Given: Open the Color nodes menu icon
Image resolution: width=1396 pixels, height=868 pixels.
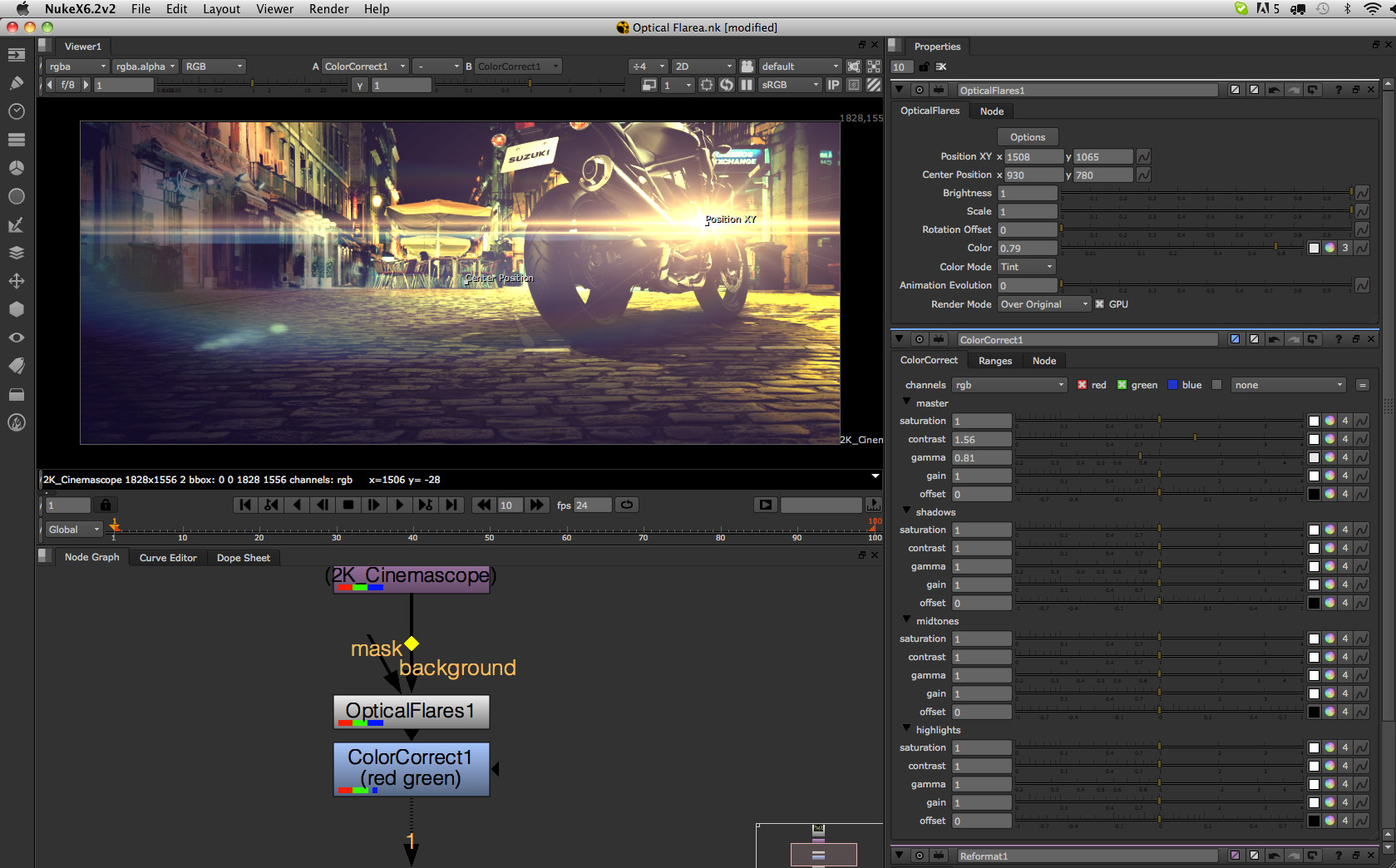Looking at the screenshot, I should [x=17, y=168].
